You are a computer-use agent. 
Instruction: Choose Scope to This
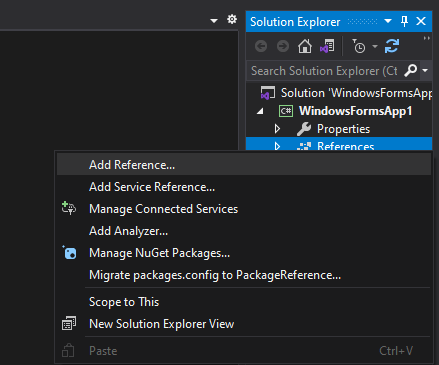244,302
